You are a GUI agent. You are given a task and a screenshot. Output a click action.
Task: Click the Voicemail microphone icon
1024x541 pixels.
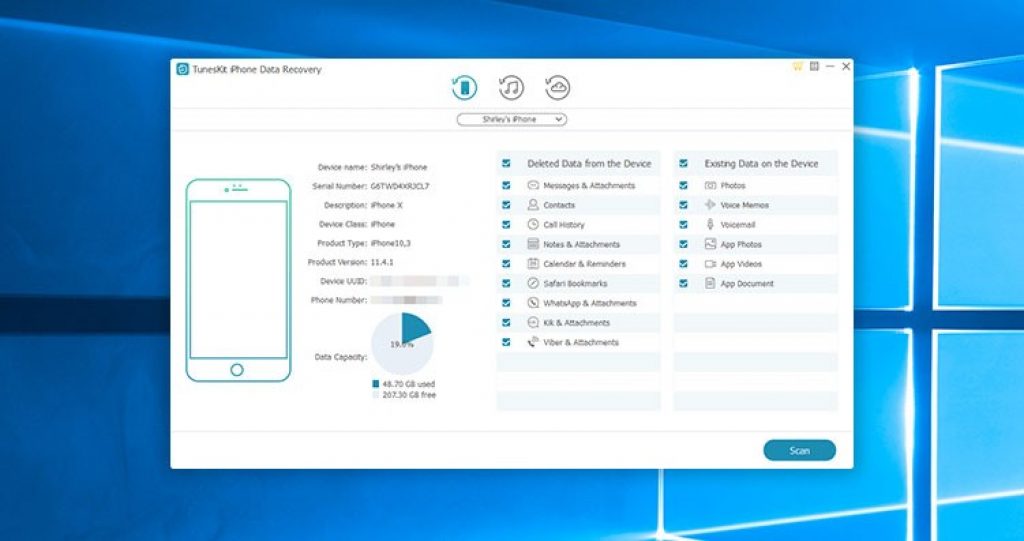[x=710, y=225]
